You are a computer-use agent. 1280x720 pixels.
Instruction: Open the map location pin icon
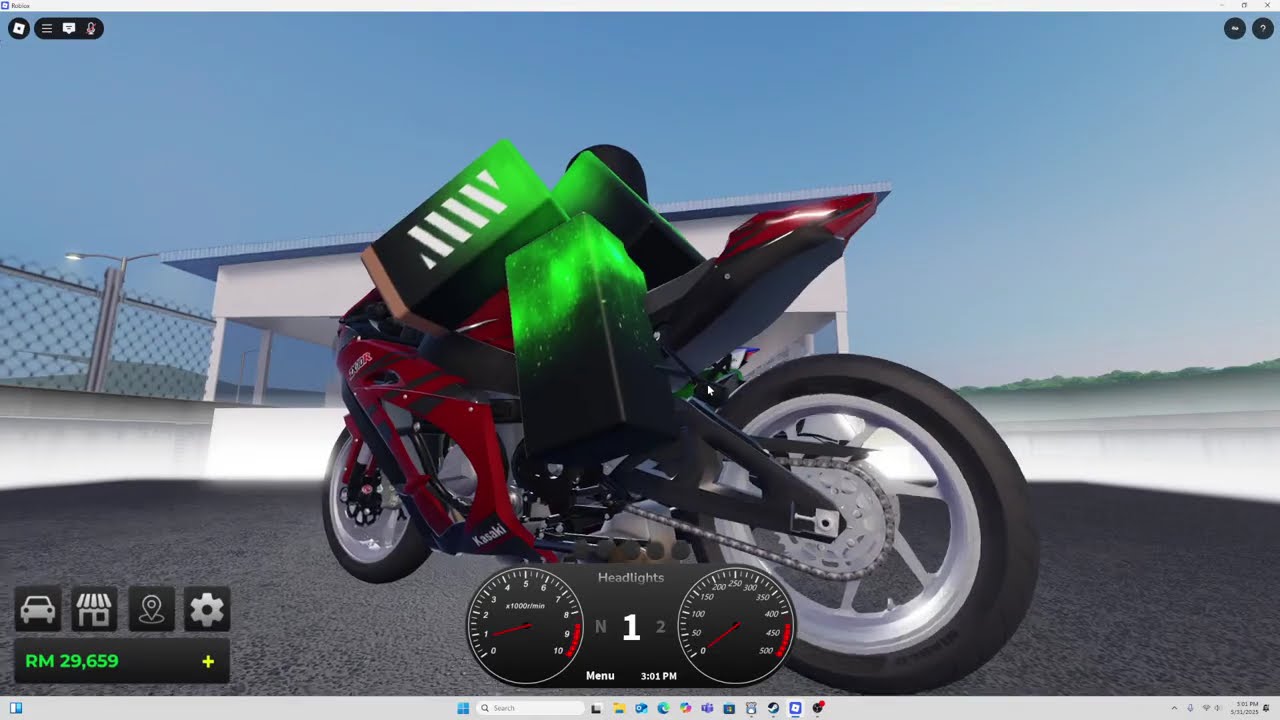(x=151, y=609)
